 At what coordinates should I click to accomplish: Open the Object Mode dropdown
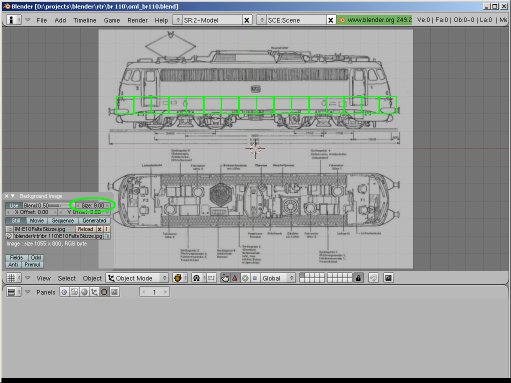pos(137,278)
